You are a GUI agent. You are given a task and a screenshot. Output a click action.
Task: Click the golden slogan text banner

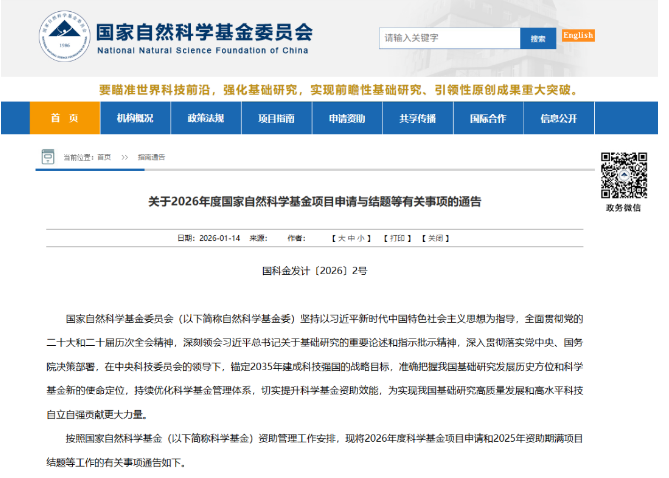coord(339,90)
